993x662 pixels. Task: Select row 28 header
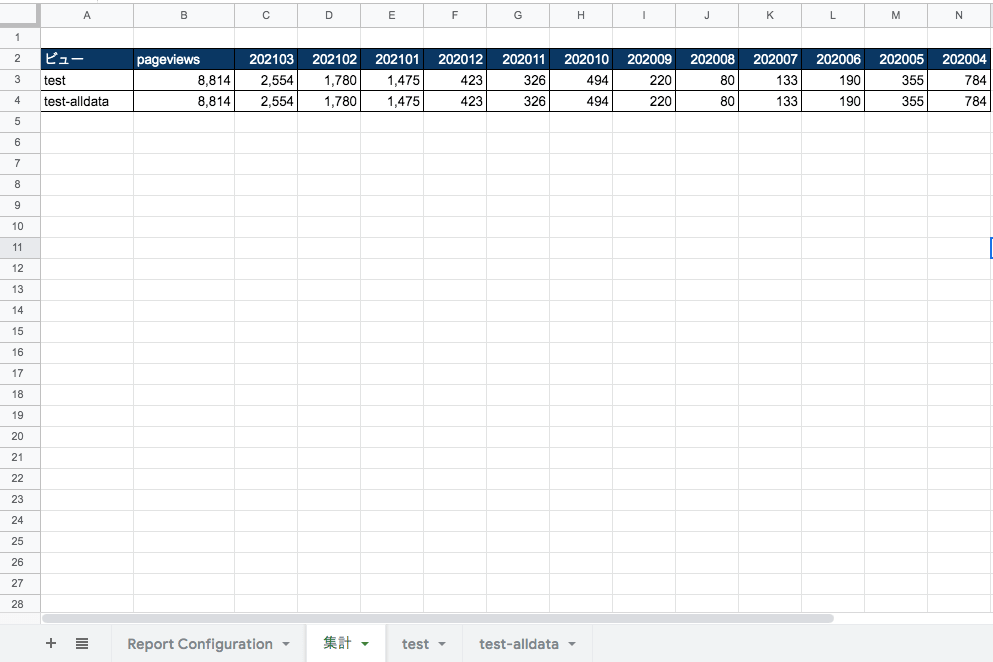[20, 604]
